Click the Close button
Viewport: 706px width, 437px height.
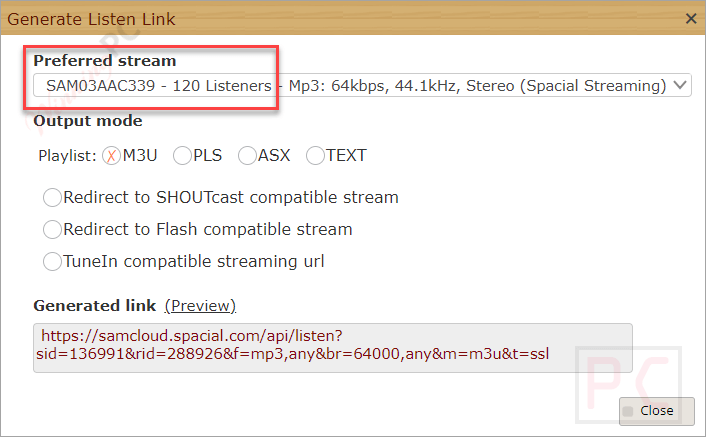[x=656, y=411]
